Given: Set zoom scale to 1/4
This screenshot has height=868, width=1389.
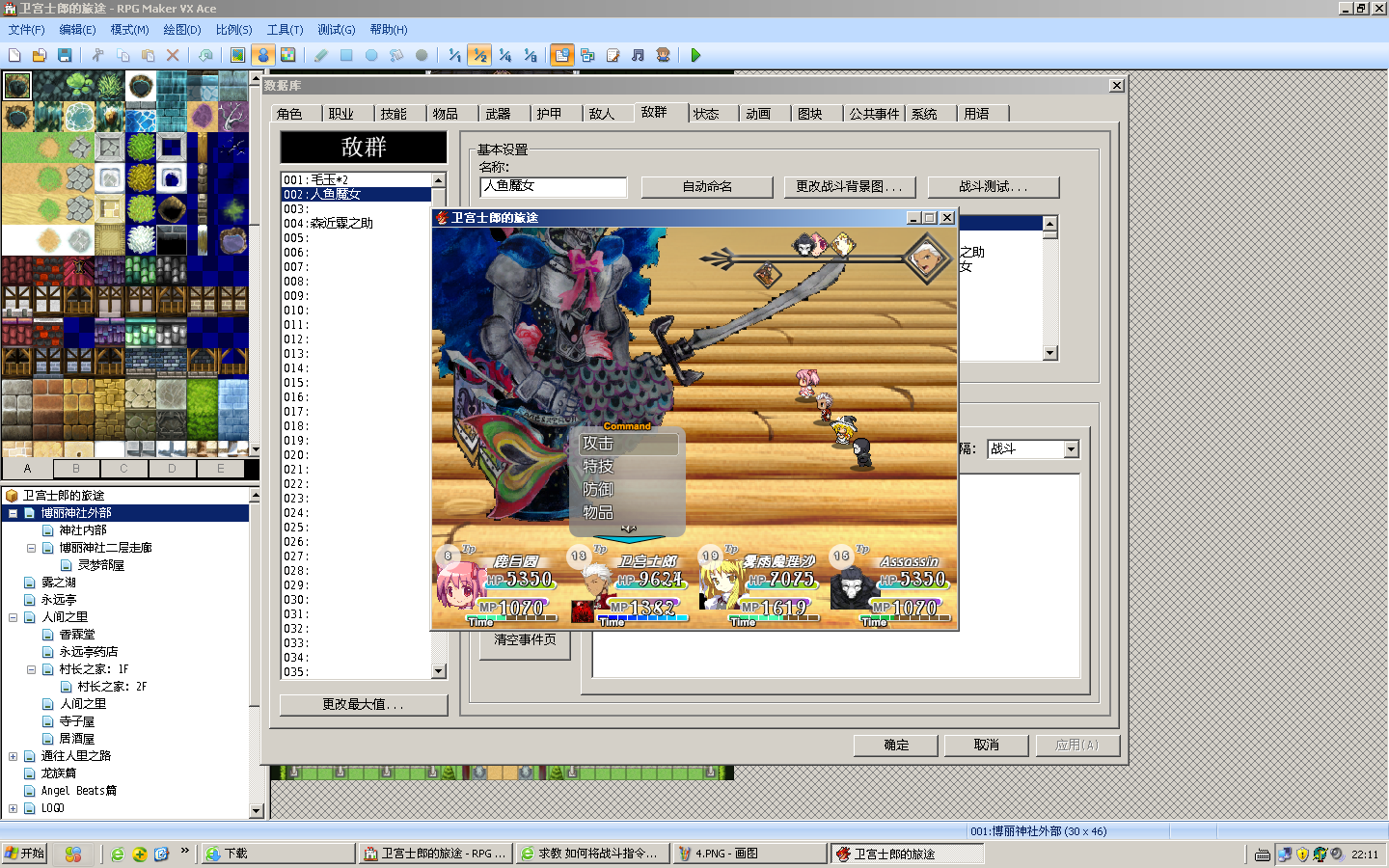Looking at the screenshot, I should tap(504, 56).
